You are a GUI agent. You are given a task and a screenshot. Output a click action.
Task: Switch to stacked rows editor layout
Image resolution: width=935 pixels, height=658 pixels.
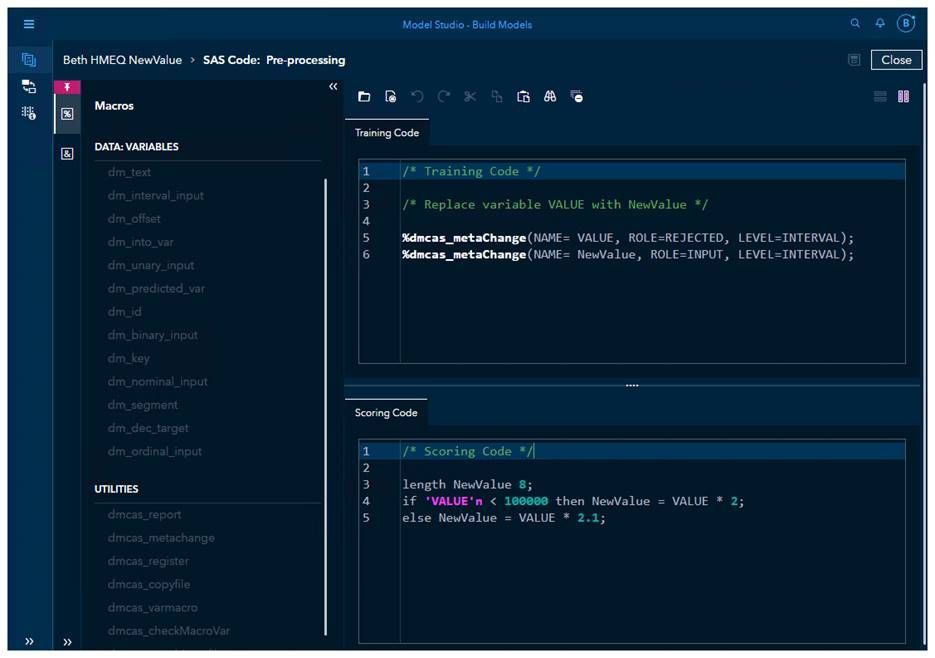pyautogui.click(x=880, y=97)
